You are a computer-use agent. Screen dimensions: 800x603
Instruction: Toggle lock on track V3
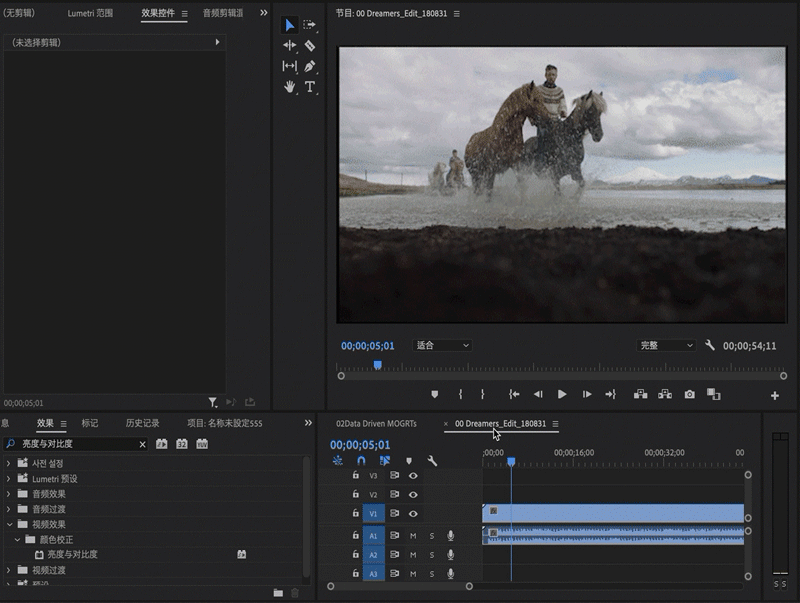pos(355,476)
